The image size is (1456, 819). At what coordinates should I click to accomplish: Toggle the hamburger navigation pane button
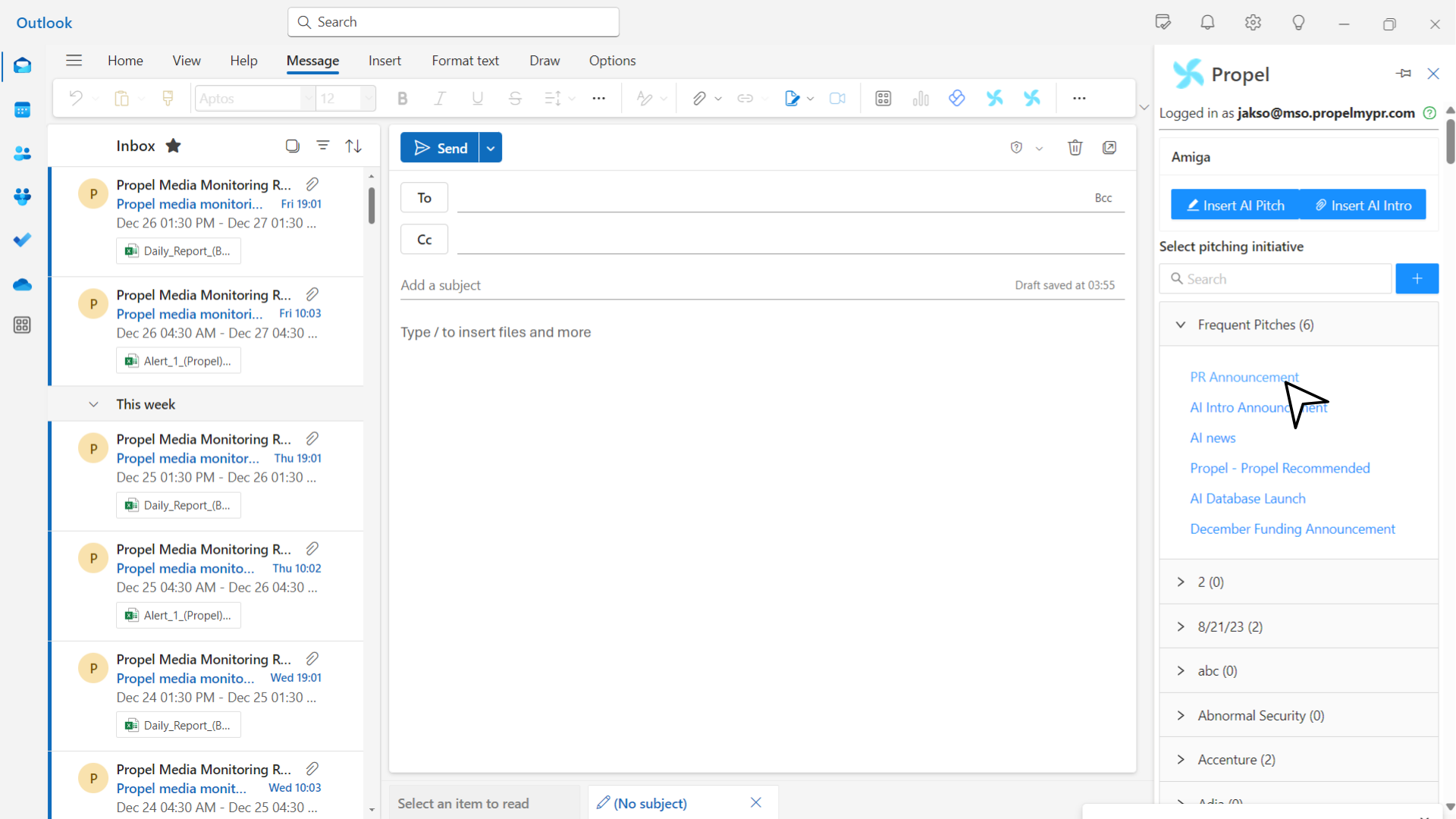click(74, 61)
